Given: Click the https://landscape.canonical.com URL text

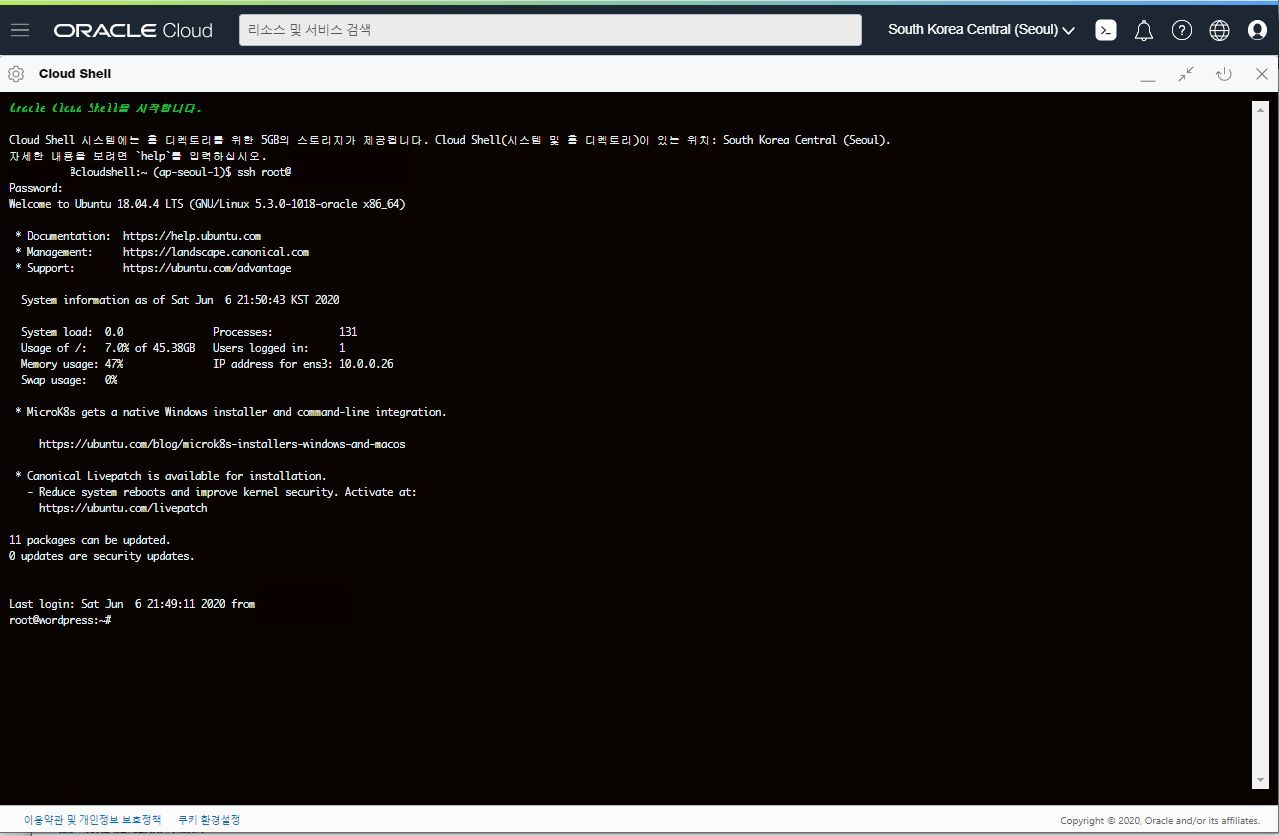Looking at the screenshot, I should [216, 252].
